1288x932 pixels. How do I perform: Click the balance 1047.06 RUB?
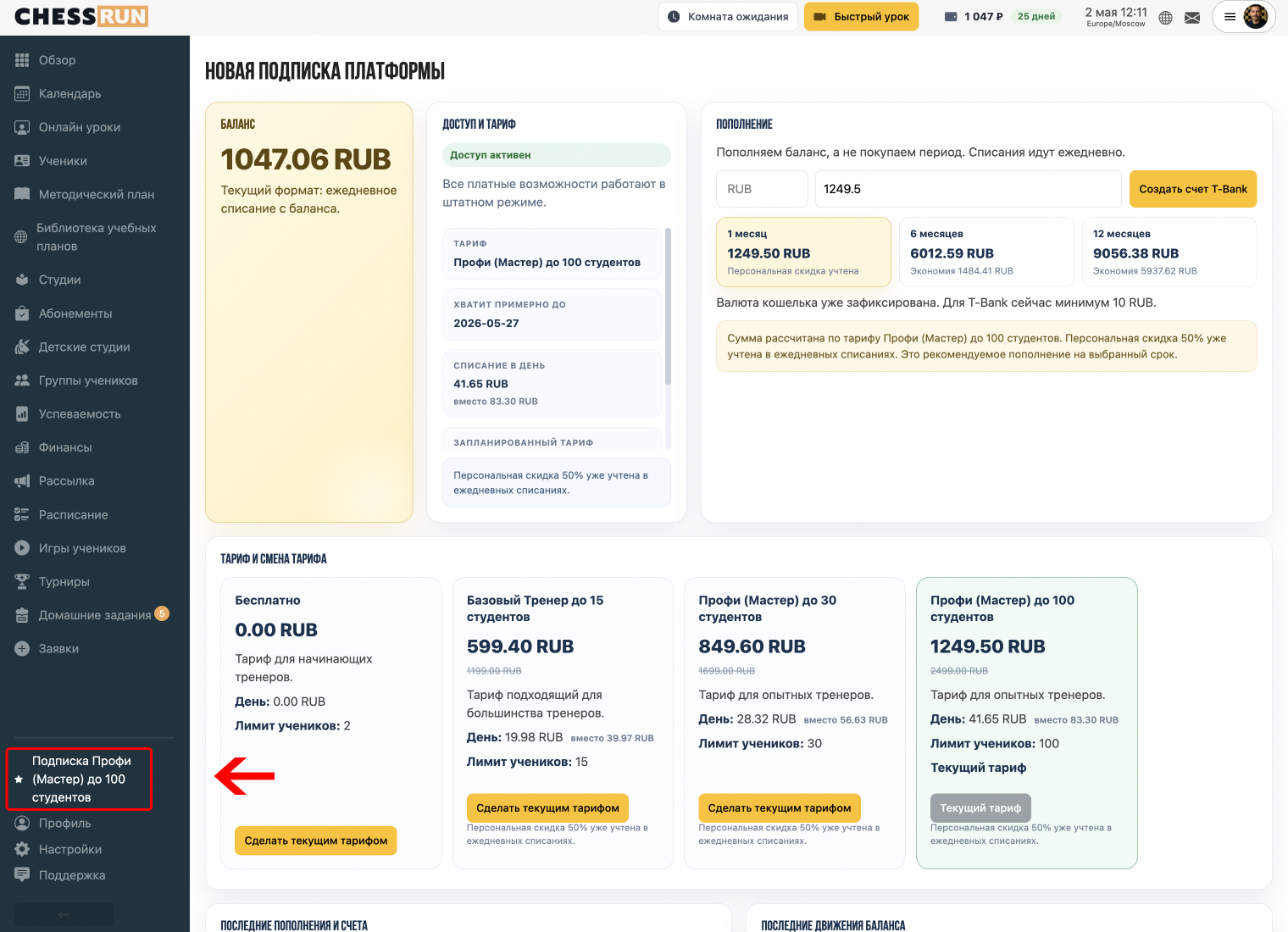(x=306, y=159)
